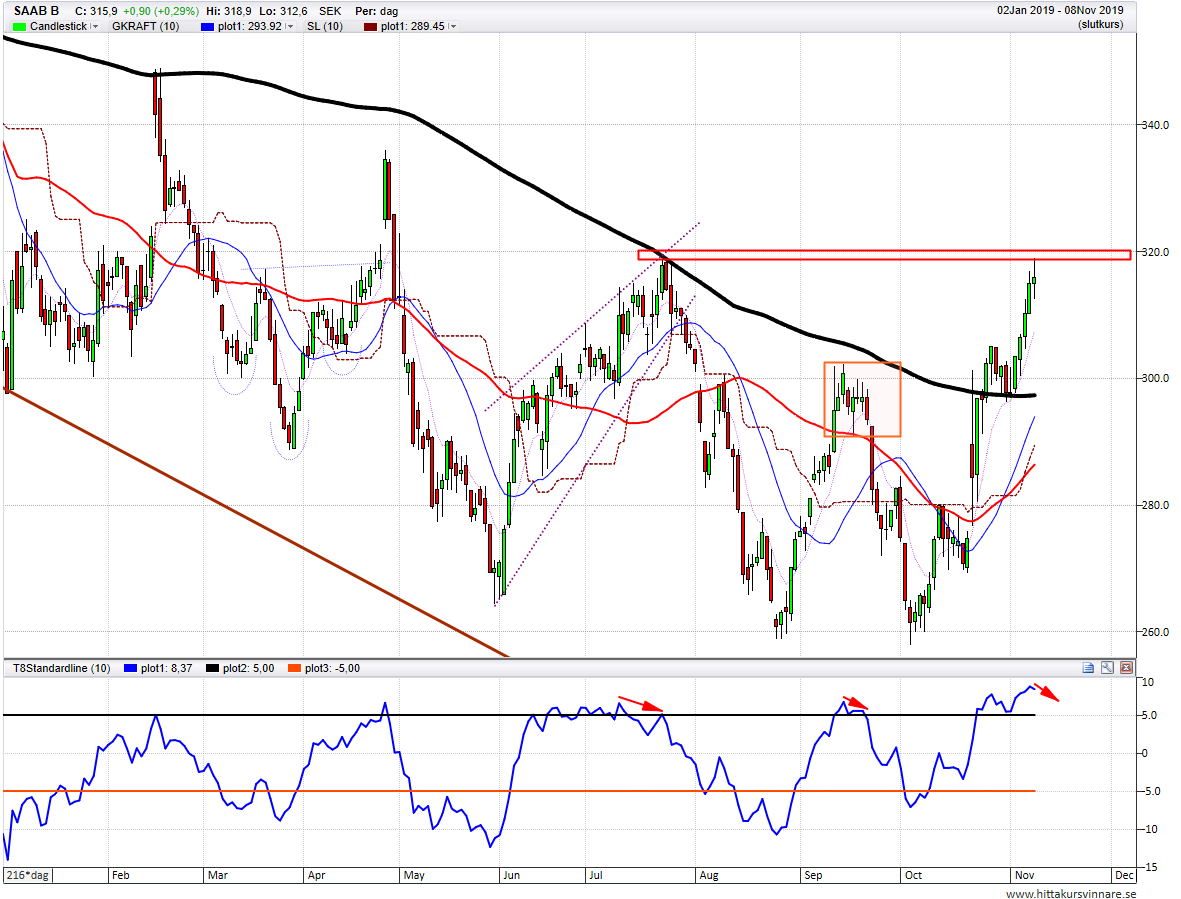Click the 260.0 price axis label
Screen dimensions: 1181x899
tap(1155, 632)
